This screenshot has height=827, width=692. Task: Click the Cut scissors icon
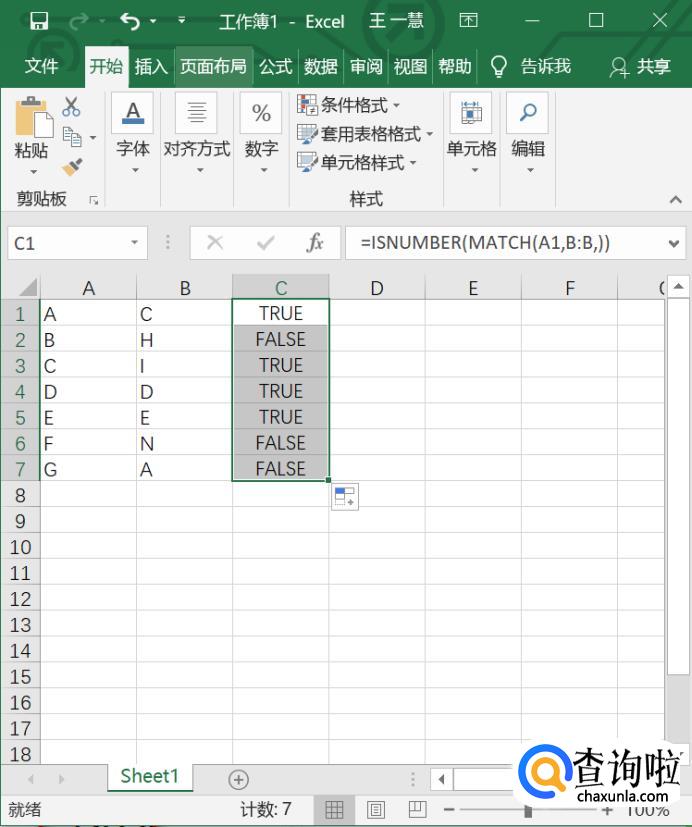pos(71,107)
